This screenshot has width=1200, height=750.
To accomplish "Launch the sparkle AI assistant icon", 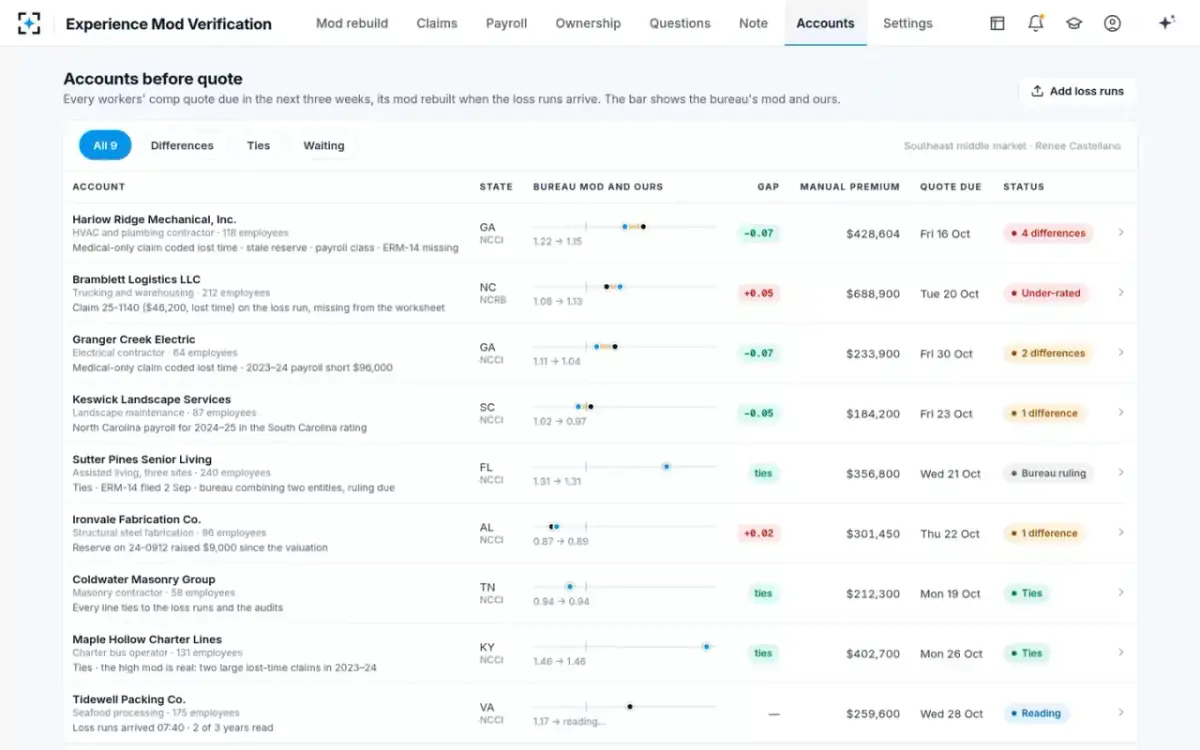I will click(1166, 23).
